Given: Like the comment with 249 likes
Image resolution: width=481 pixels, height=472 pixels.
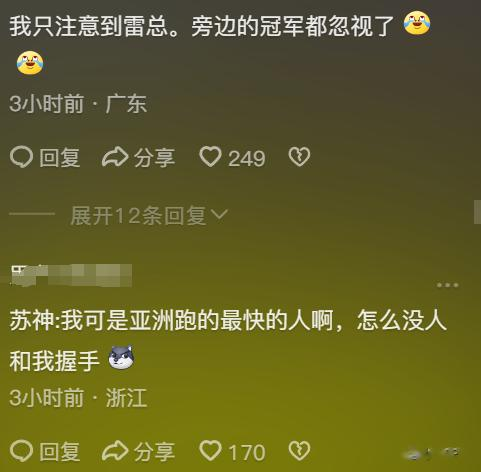Looking at the screenshot, I should (210, 157).
